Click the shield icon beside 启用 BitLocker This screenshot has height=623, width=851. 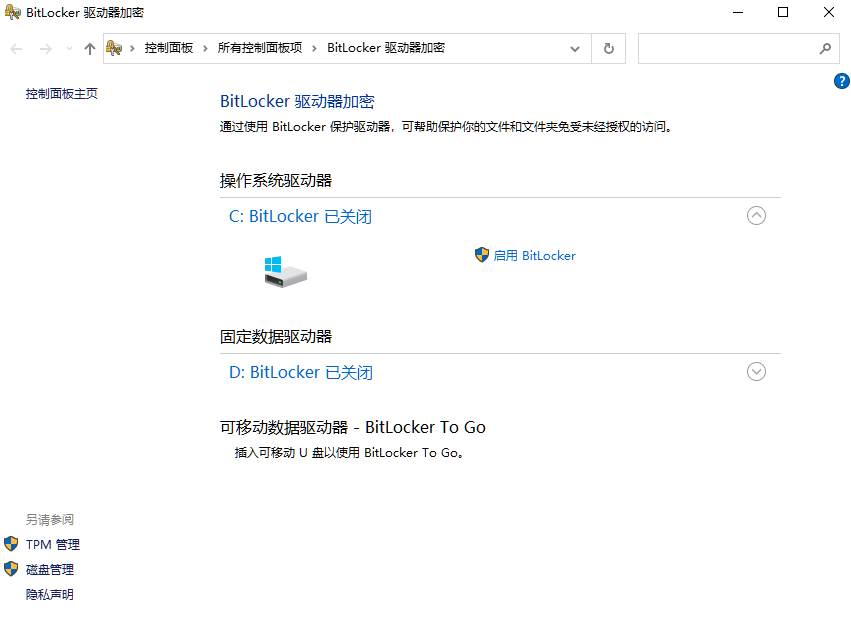(481, 255)
